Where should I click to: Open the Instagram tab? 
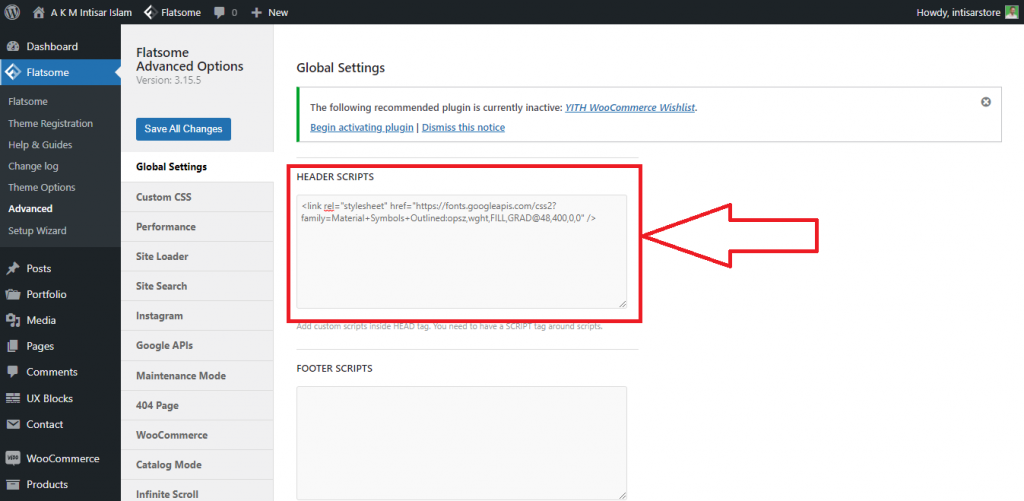coord(197,315)
